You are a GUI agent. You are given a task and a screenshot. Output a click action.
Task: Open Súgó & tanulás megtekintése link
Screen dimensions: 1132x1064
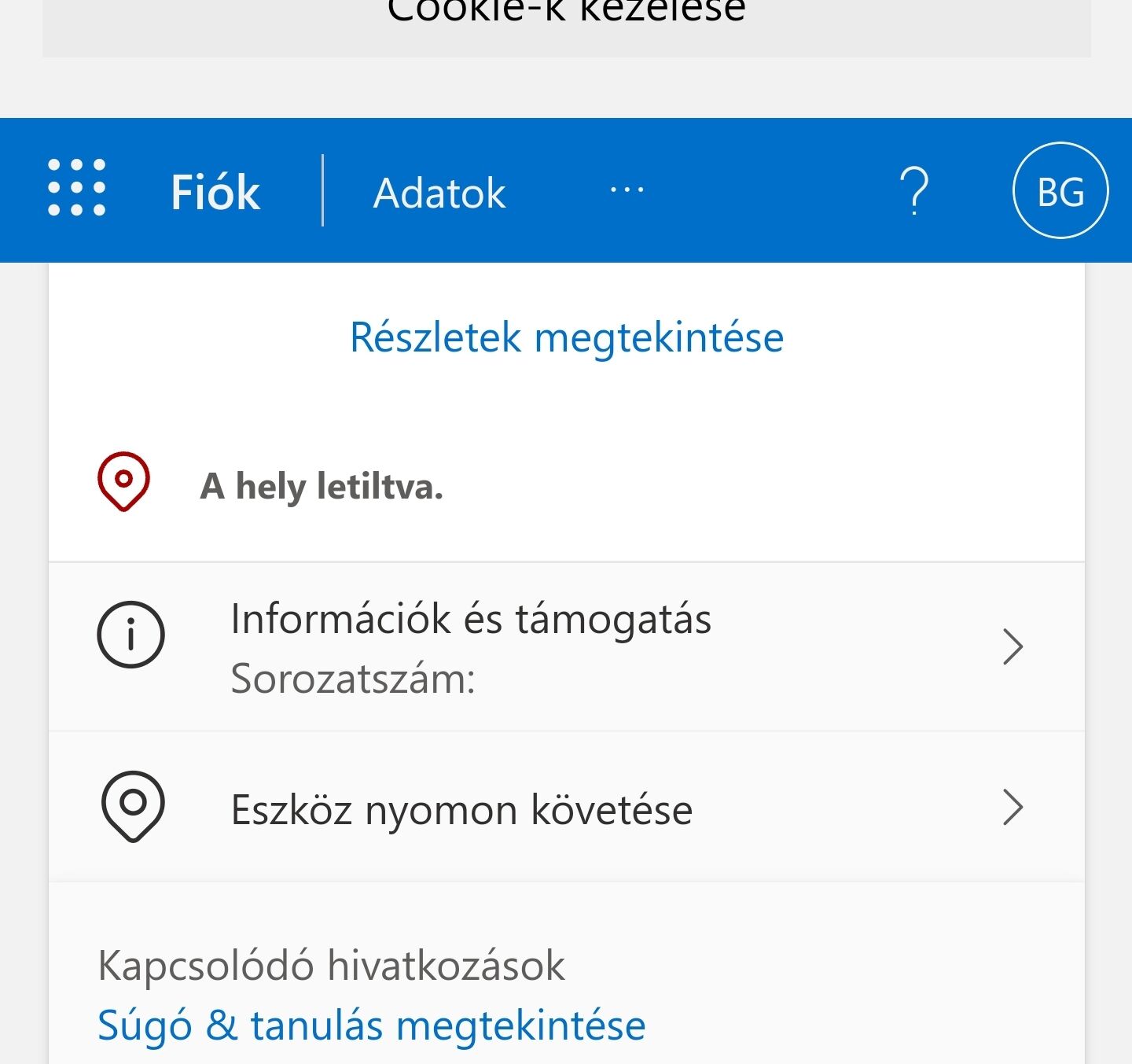click(x=371, y=1025)
